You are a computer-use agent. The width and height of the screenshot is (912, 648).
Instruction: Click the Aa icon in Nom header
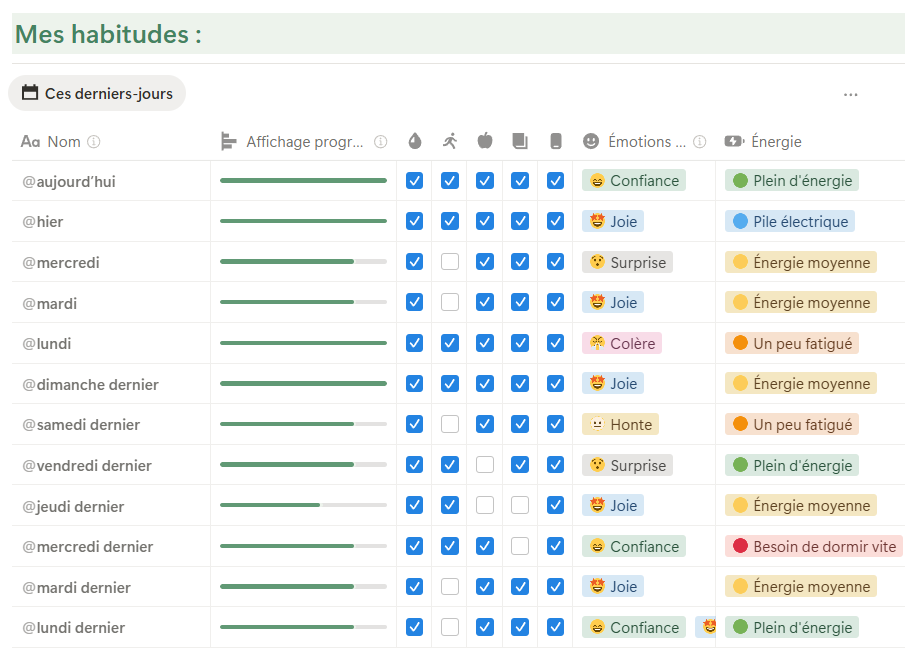click(30, 141)
